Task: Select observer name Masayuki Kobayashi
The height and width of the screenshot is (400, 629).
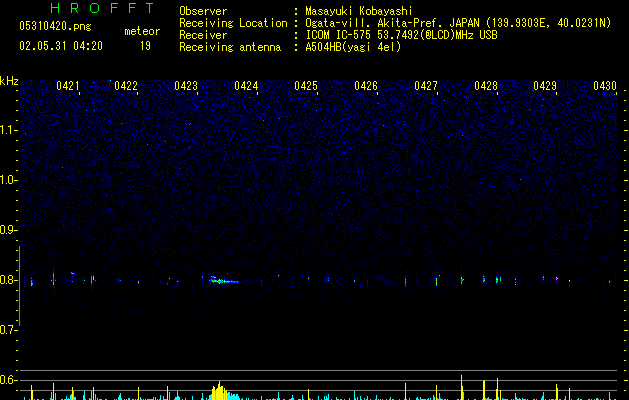Action: click(359, 11)
